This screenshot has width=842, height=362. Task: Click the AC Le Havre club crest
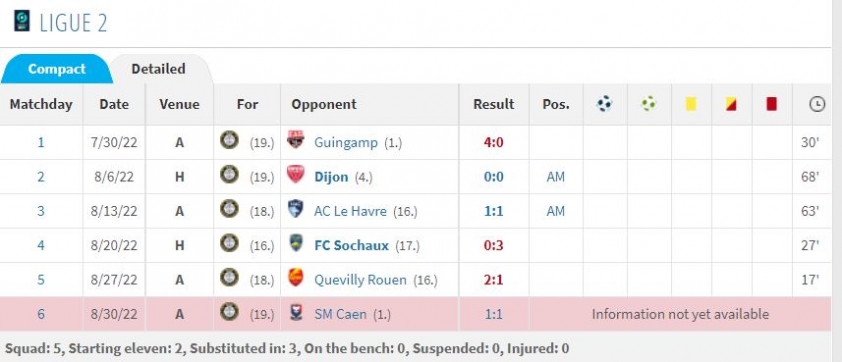(295, 209)
